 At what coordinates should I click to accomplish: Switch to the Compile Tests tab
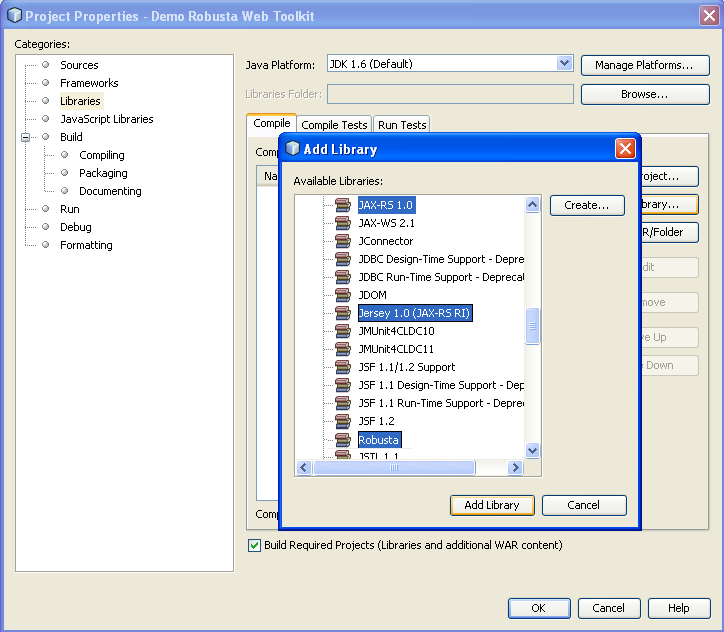(334, 125)
